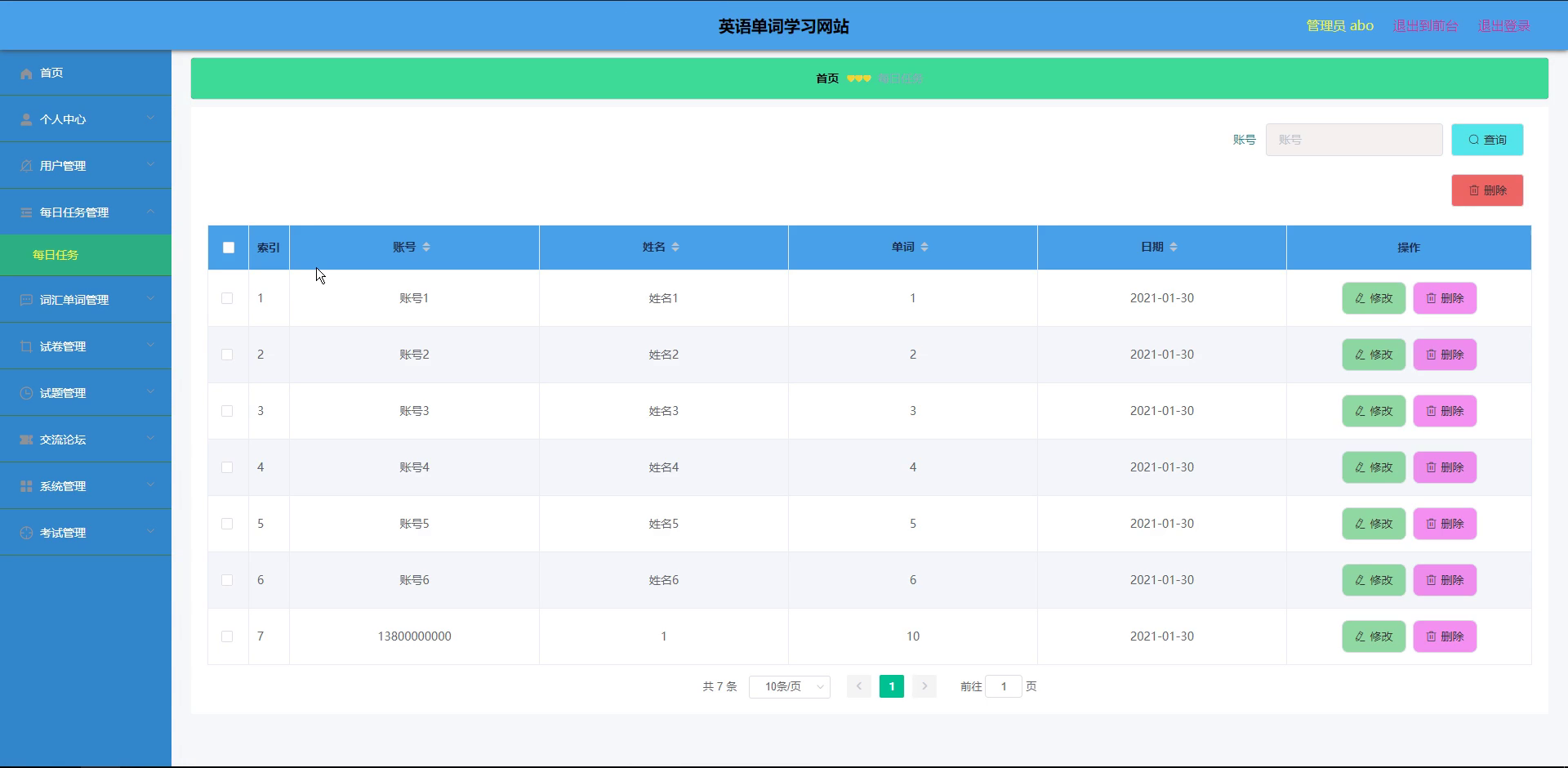Sort the table by 账号 column arrows
This screenshot has width=1568, height=768.
pos(426,248)
